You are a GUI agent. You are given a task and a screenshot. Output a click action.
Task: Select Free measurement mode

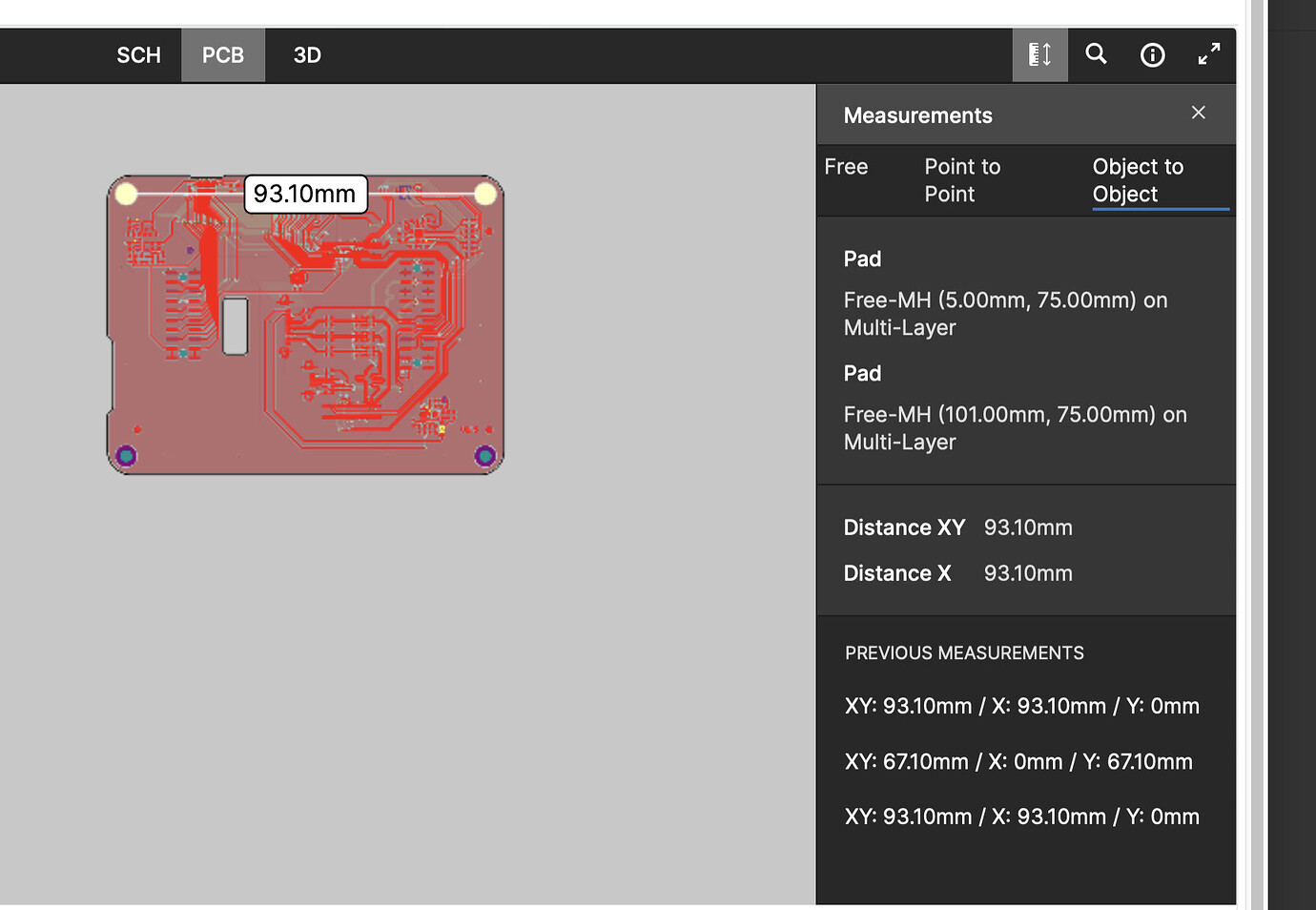(846, 166)
